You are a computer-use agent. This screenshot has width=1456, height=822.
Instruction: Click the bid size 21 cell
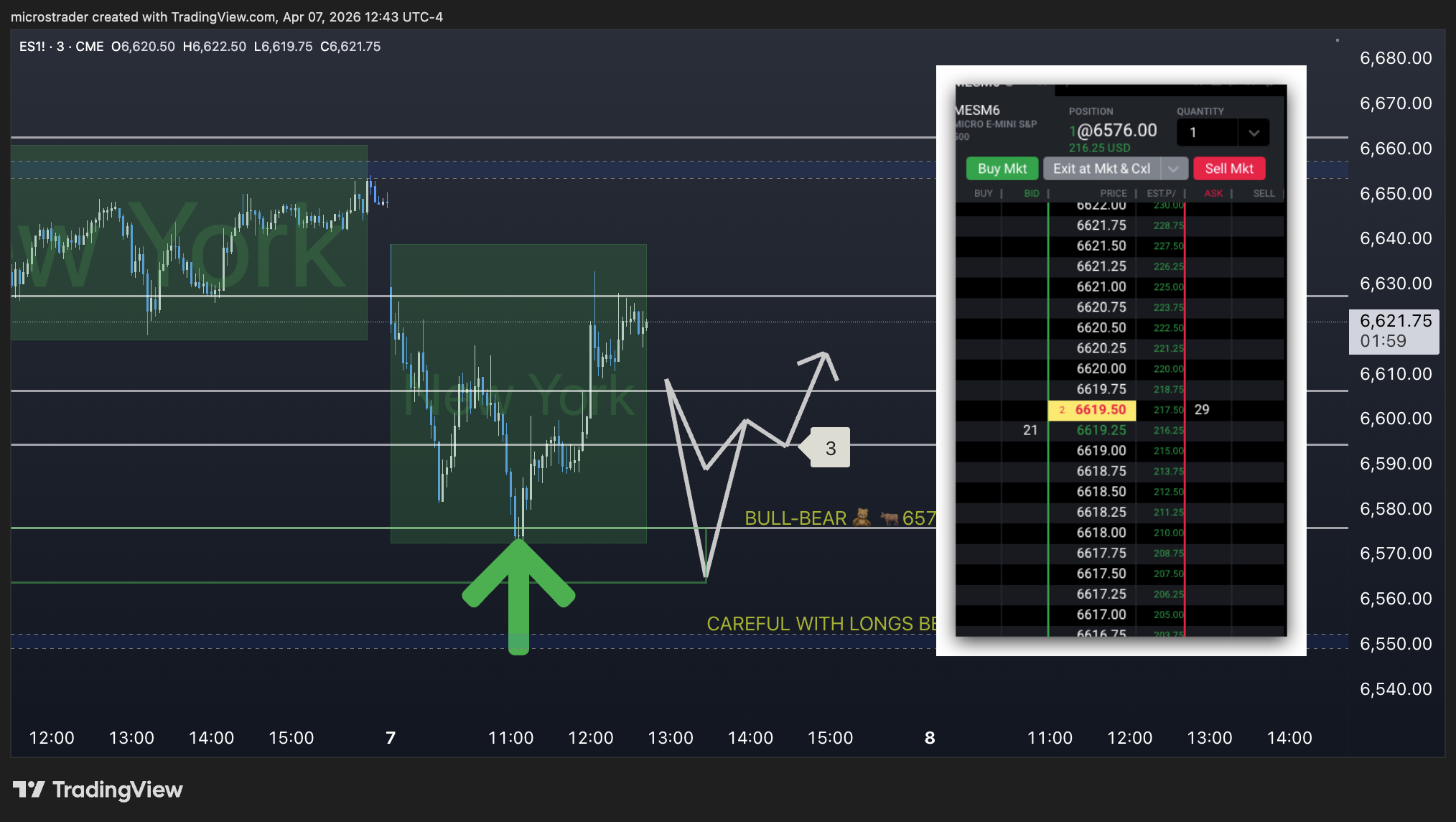1030,431
